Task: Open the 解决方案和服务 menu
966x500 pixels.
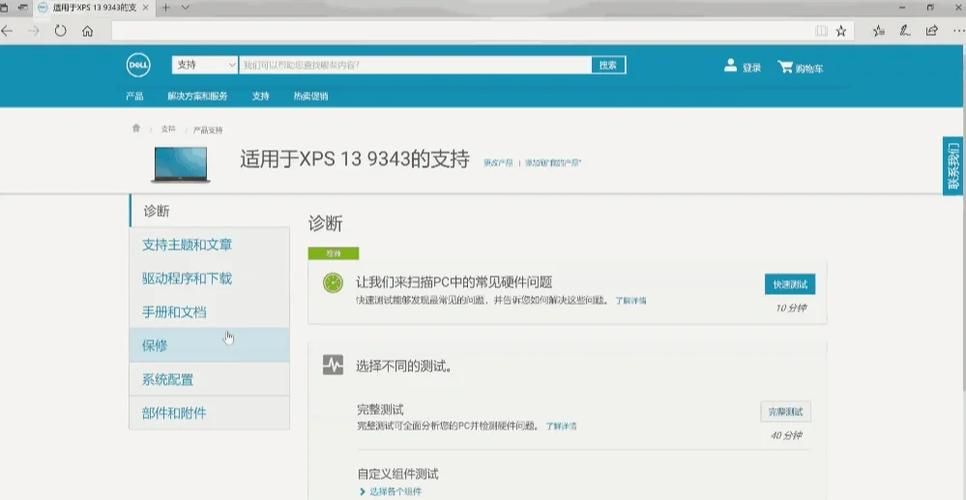Action: (197, 96)
